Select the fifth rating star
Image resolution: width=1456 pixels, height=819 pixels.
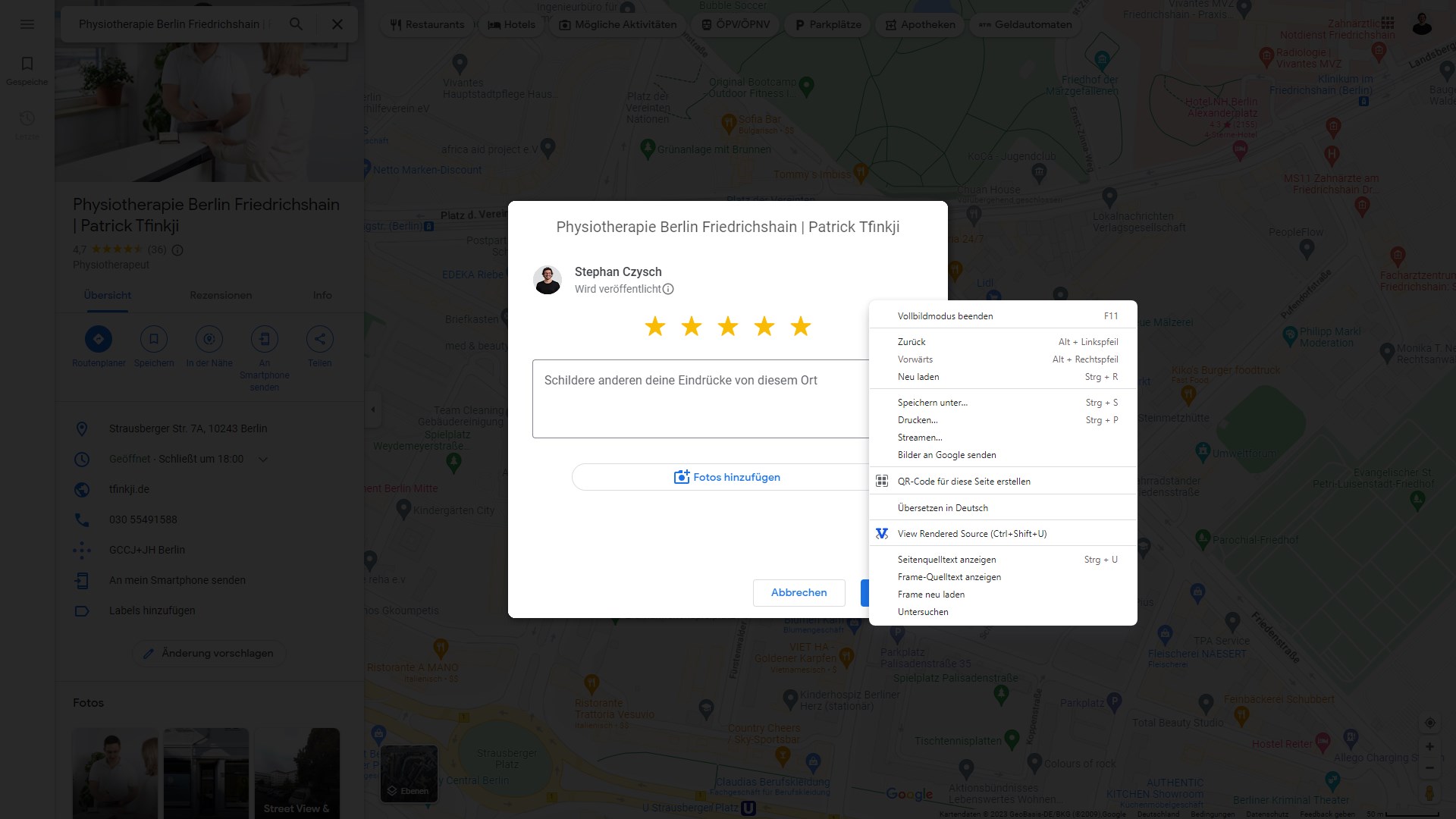801,327
